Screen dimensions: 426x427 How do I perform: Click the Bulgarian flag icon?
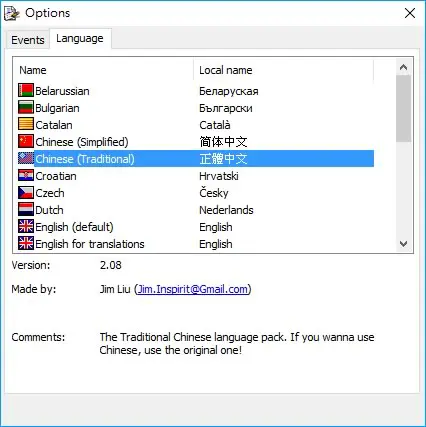tap(26, 107)
